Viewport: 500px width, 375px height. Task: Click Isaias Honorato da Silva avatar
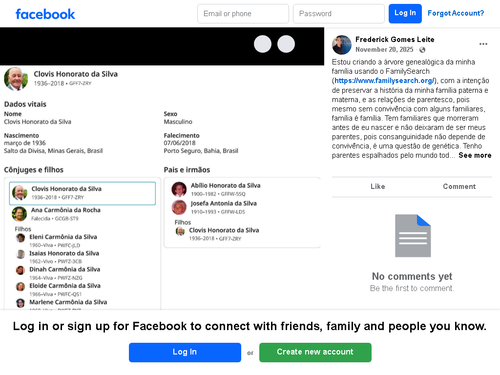21,254
